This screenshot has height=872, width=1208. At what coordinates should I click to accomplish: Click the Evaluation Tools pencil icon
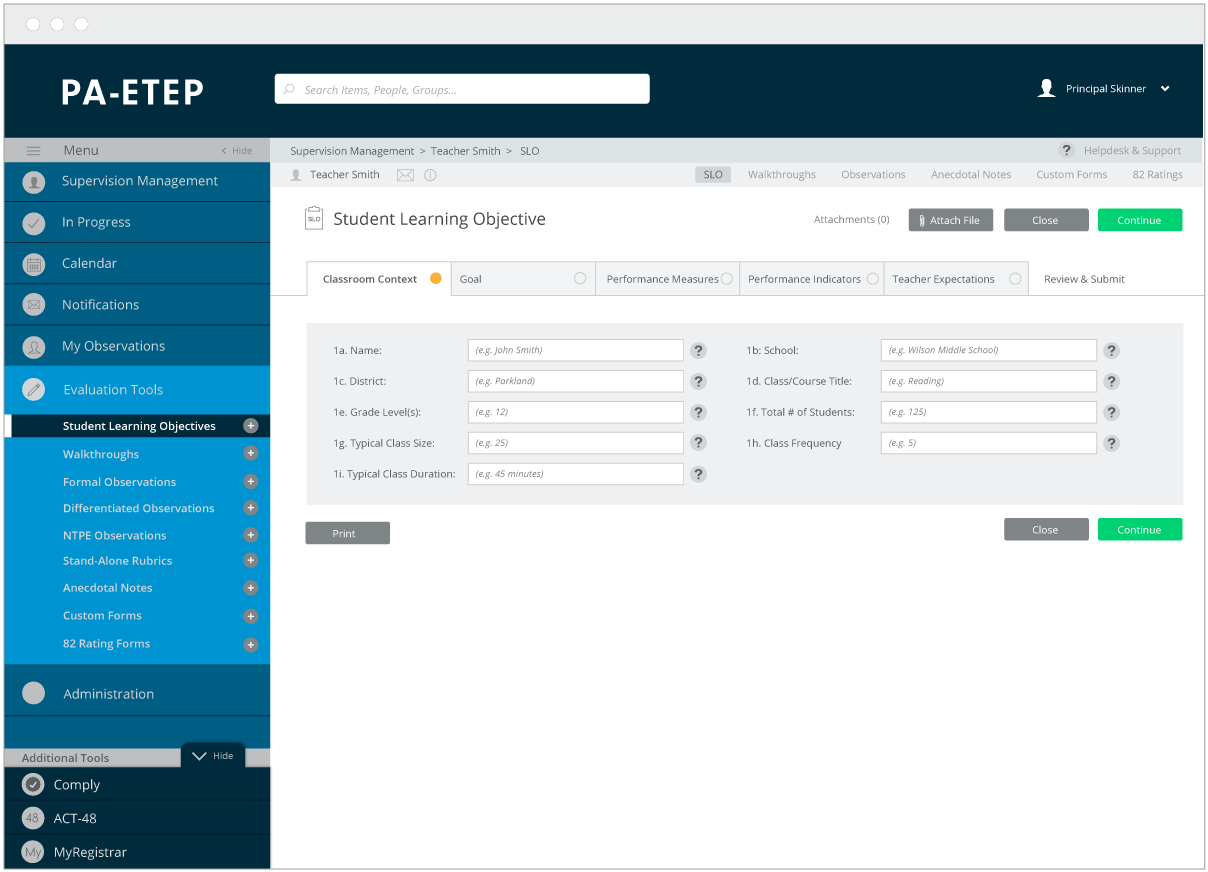click(x=34, y=390)
